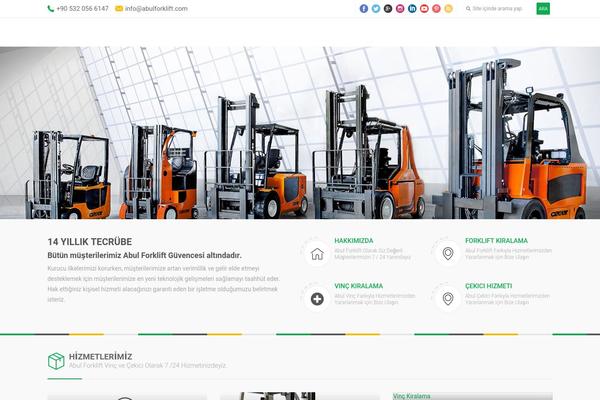Open the Instagram social icon
The image size is (600, 400).
[400, 8]
